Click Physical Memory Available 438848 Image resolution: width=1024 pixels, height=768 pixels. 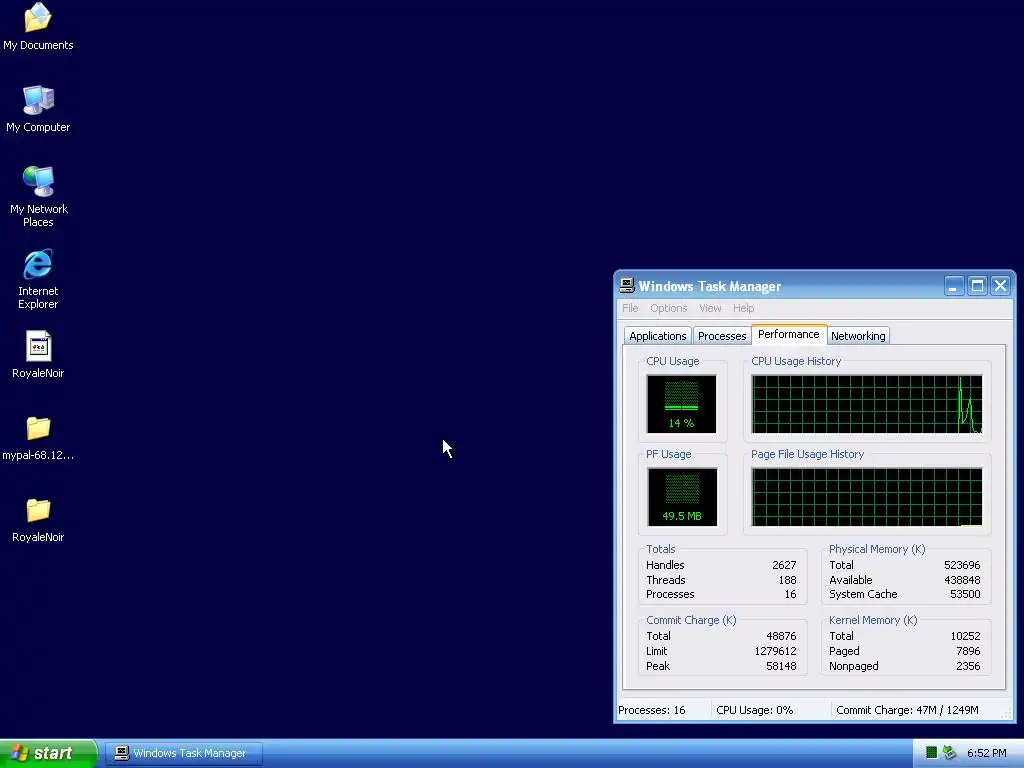[x=962, y=580]
